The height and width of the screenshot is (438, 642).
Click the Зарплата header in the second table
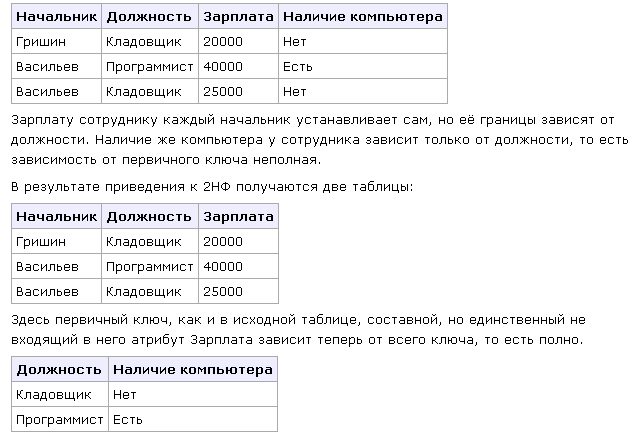(238, 216)
